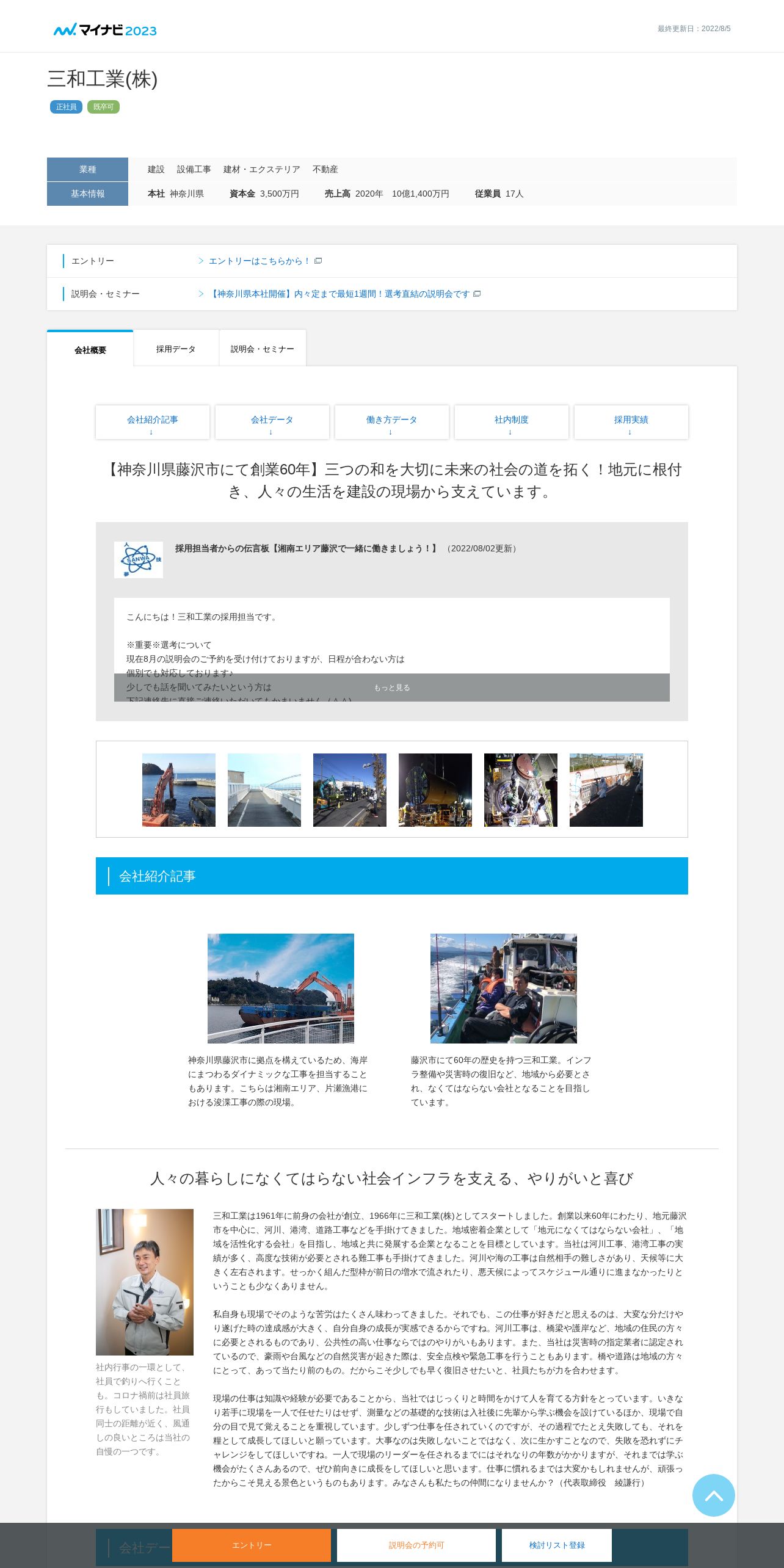The width and height of the screenshot is (784, 1568).
Task: Click the 3,500万円 capital value
Action: coord(280,194)
